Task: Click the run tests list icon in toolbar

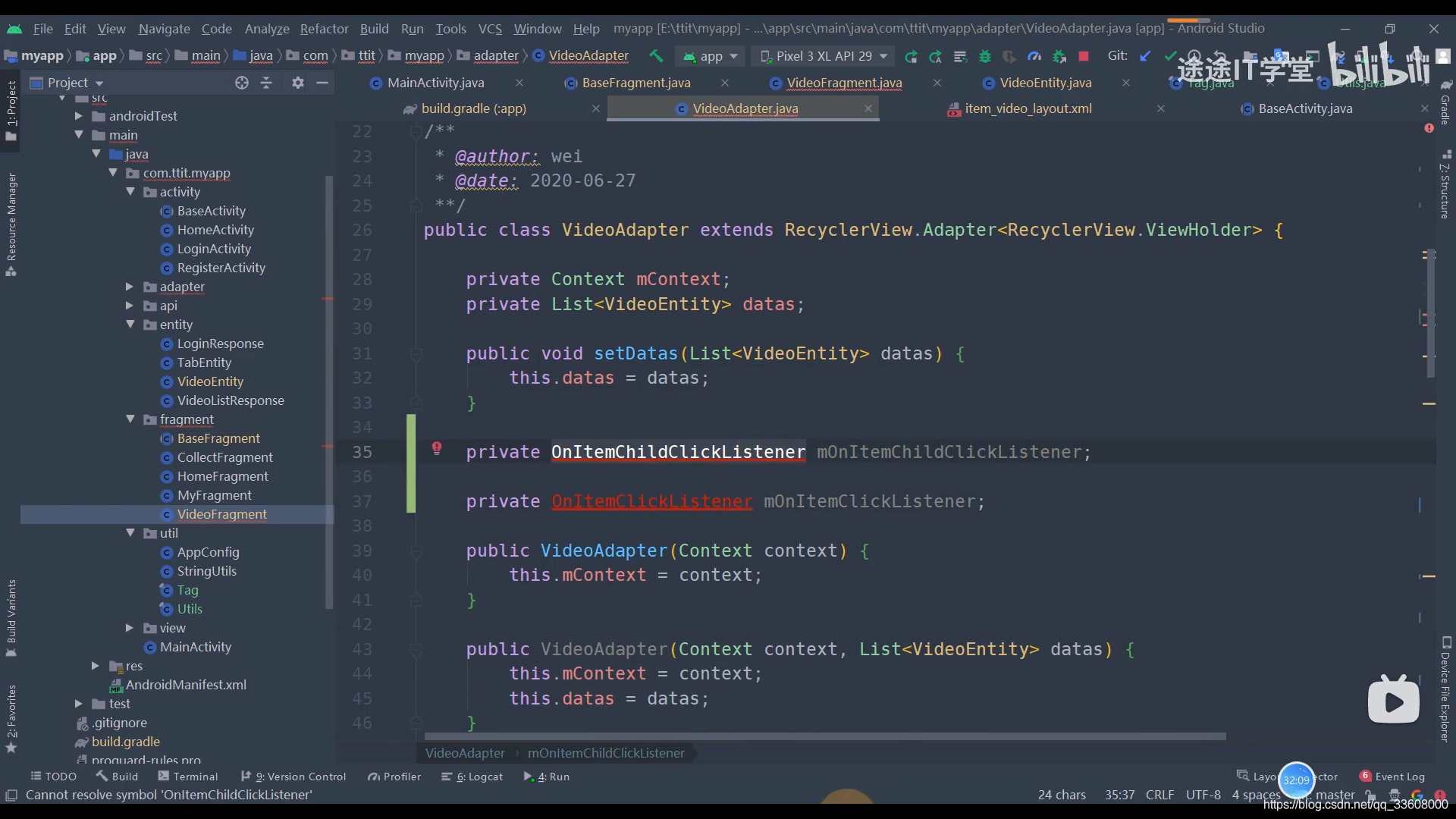Action: 960,56
